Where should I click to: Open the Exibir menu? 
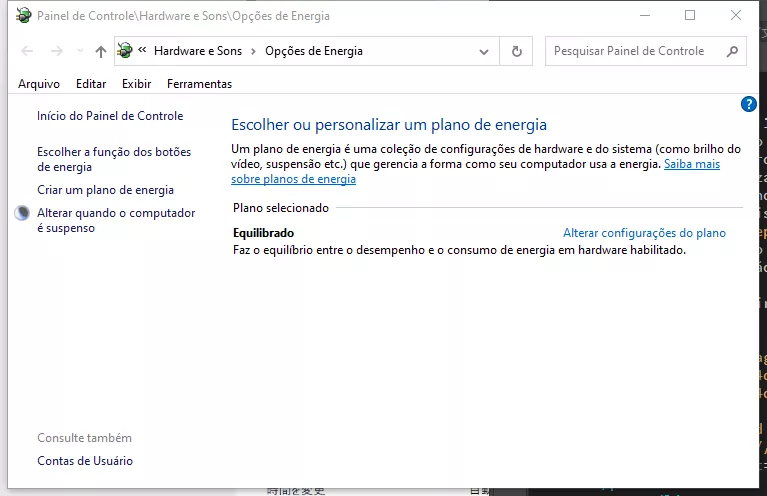click(x=136, y=84)
